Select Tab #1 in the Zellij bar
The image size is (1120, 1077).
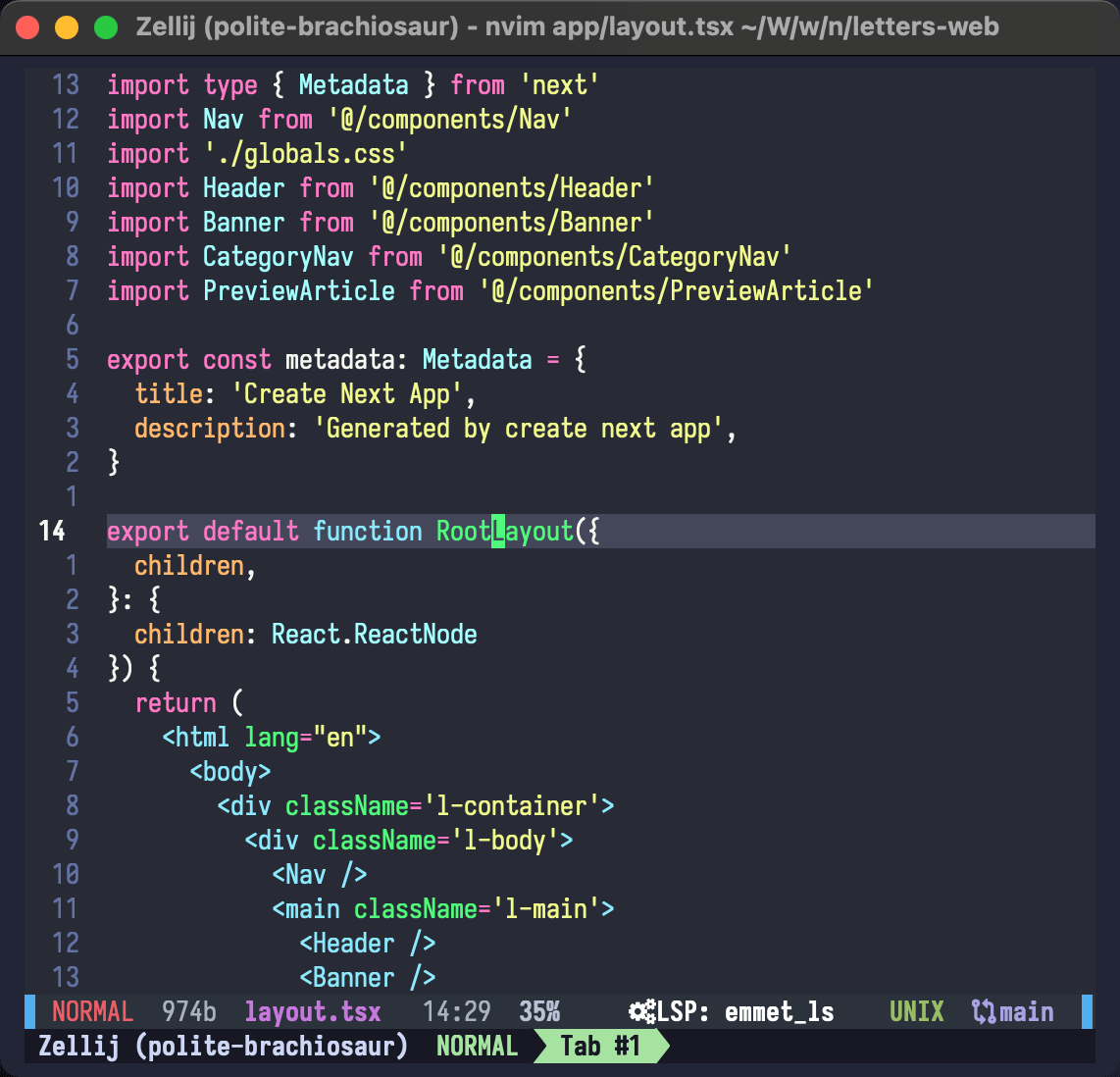pos(600,1046)
